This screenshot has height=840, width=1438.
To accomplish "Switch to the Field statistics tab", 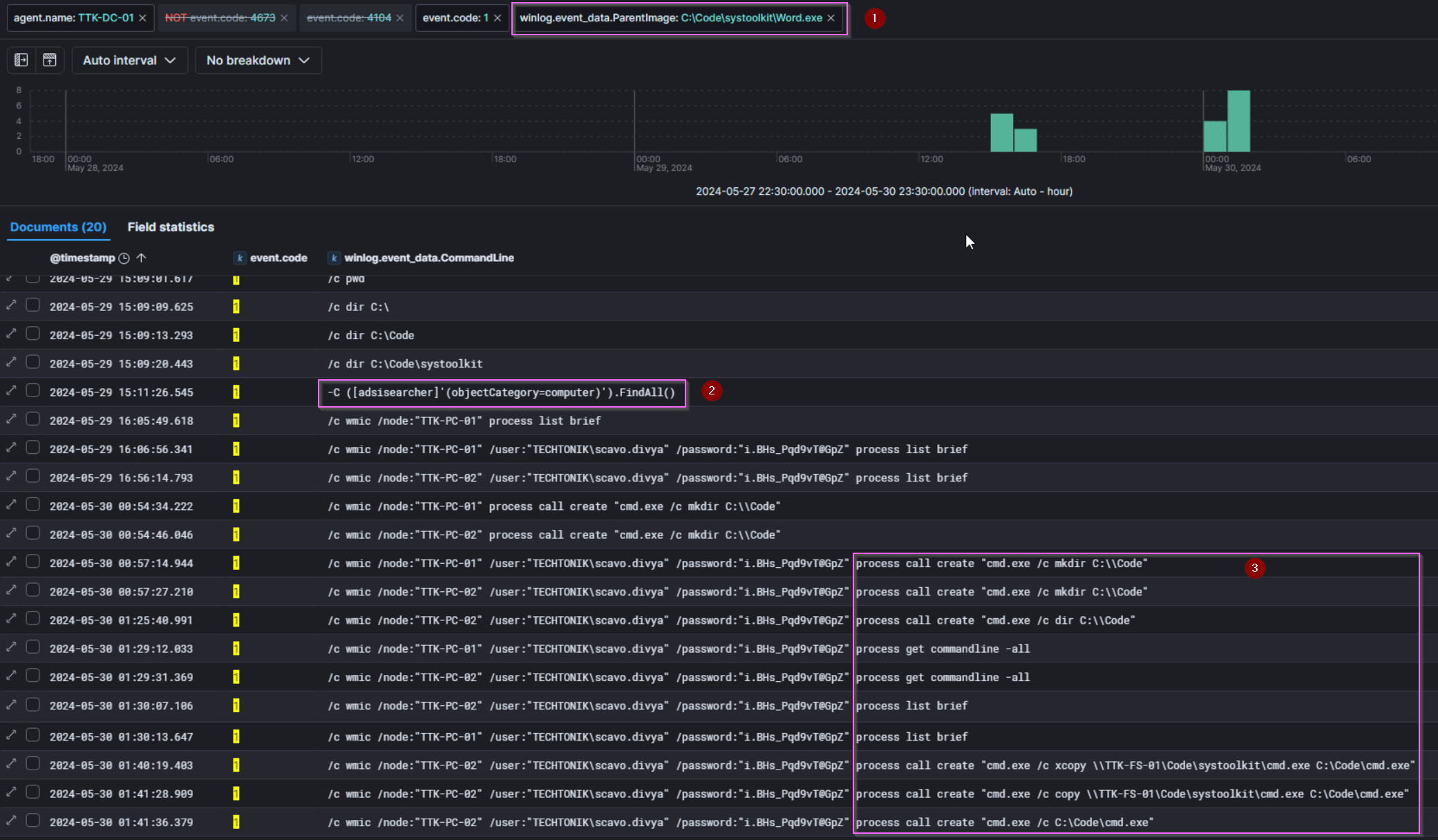I will [x=171, y=227].
